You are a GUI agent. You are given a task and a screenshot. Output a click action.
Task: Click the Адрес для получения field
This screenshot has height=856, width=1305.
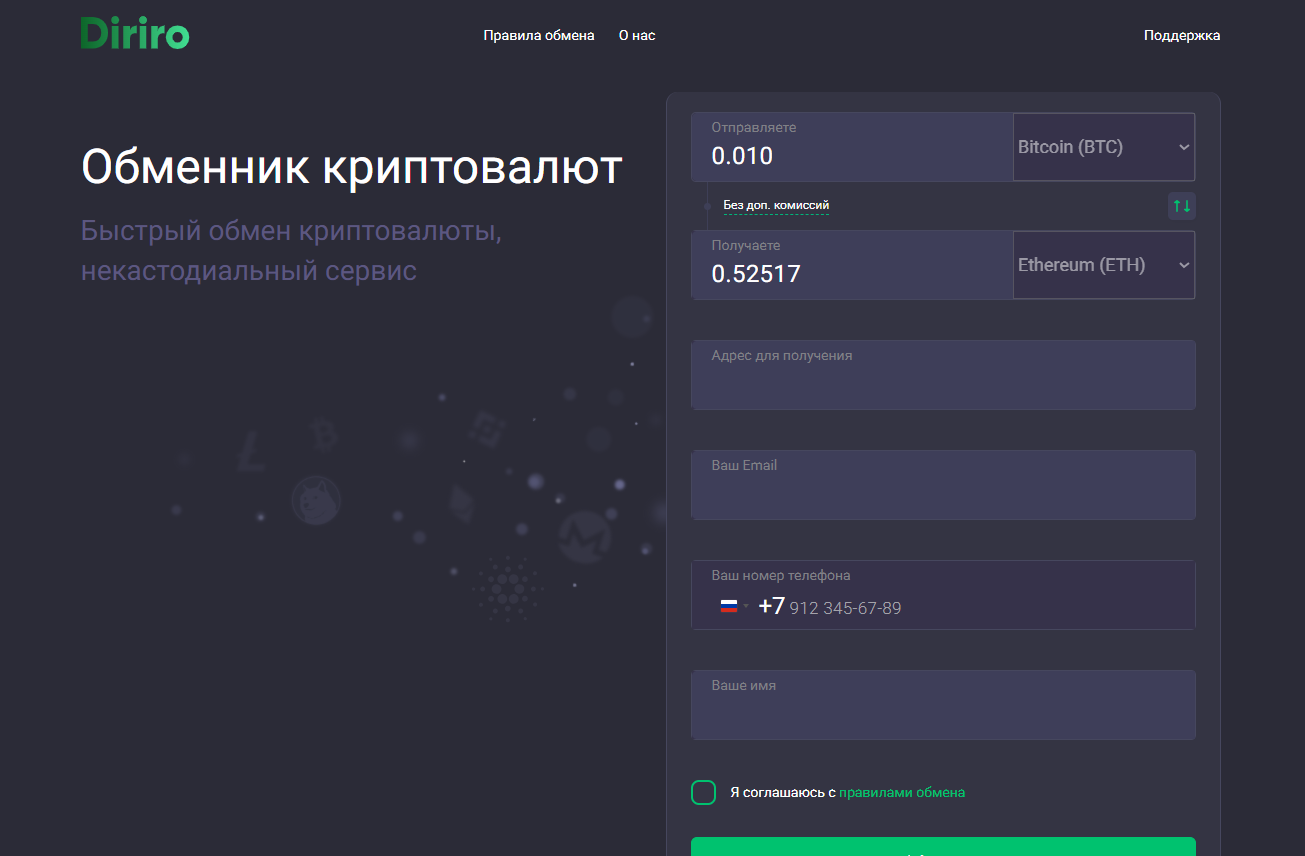pos(942,384)
